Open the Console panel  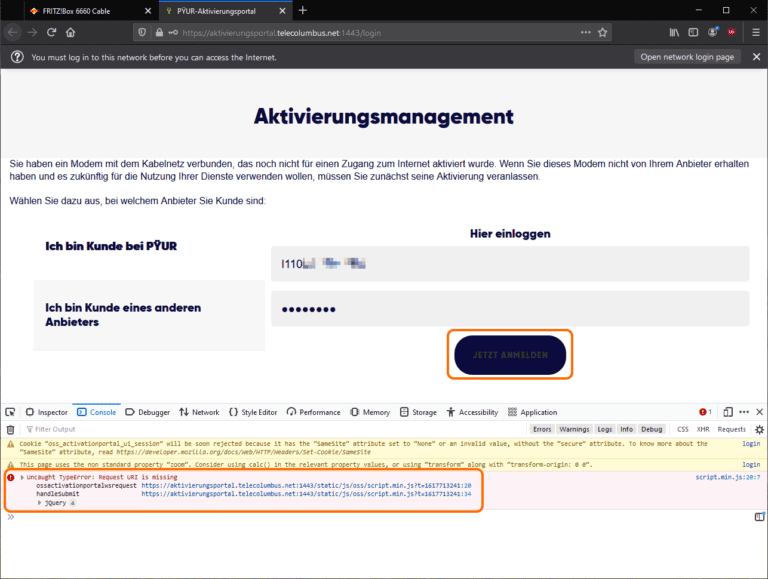point(96,412)
